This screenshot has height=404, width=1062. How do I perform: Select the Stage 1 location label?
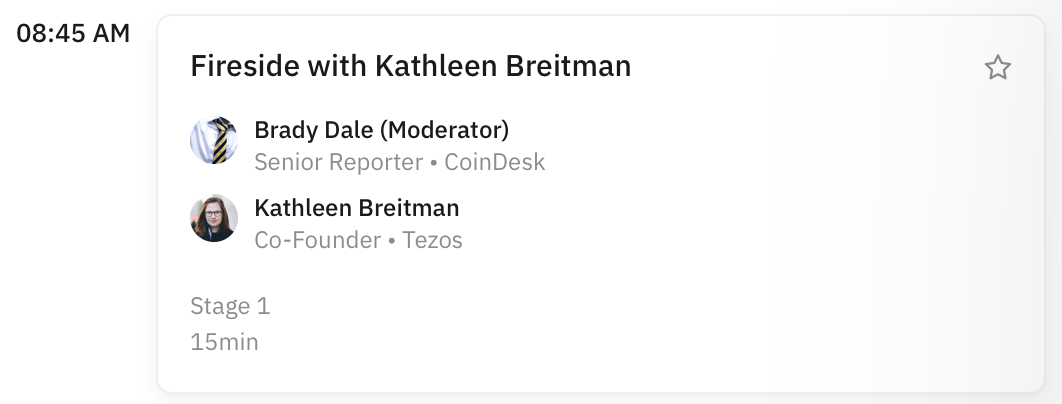click(230, 306)
